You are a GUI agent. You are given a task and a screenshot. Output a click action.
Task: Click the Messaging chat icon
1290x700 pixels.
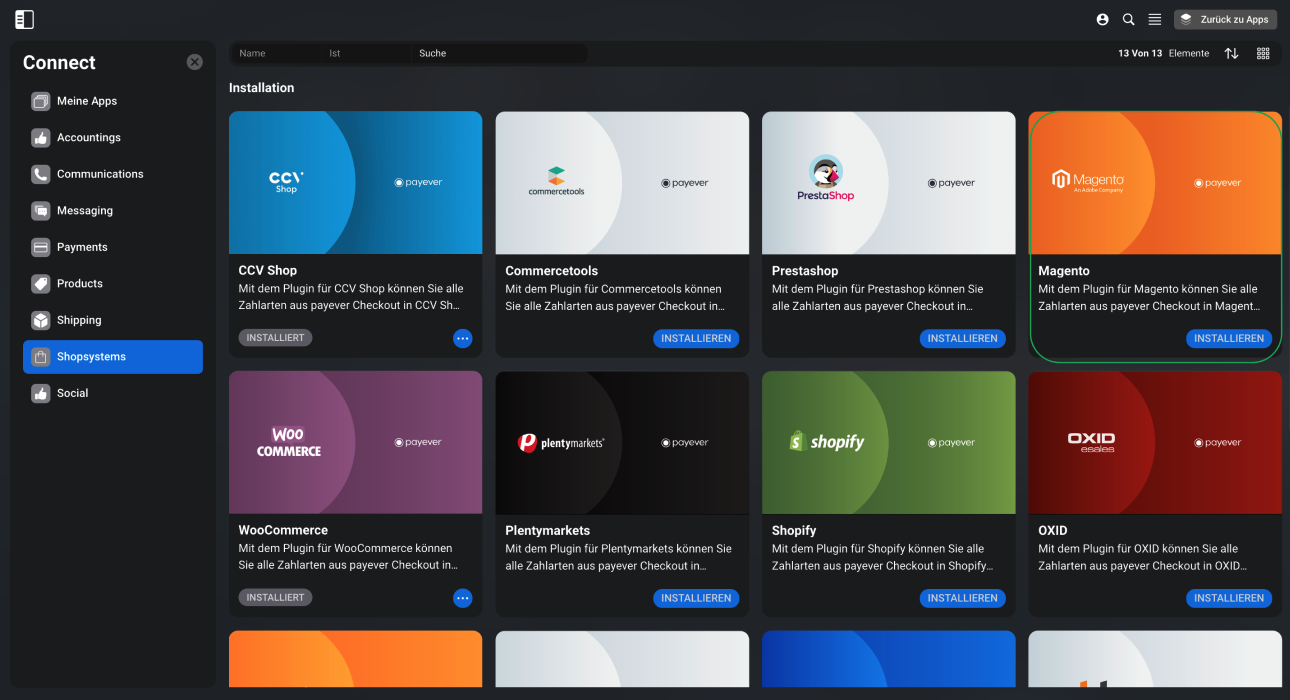pos(40,211)
